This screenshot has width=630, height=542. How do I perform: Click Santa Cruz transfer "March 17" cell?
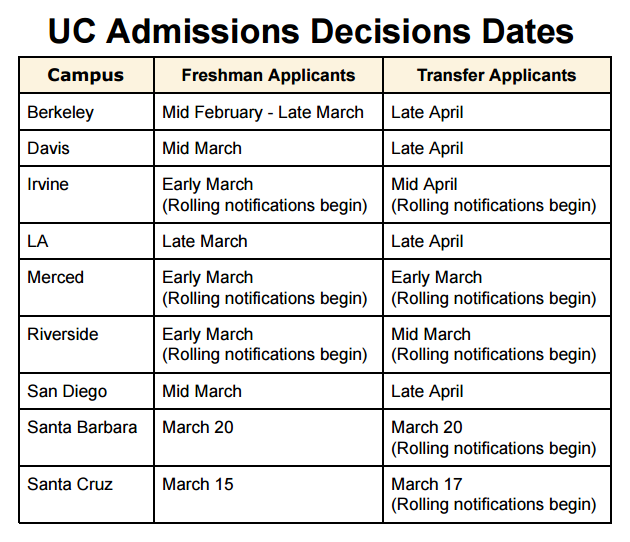(427, 484)
